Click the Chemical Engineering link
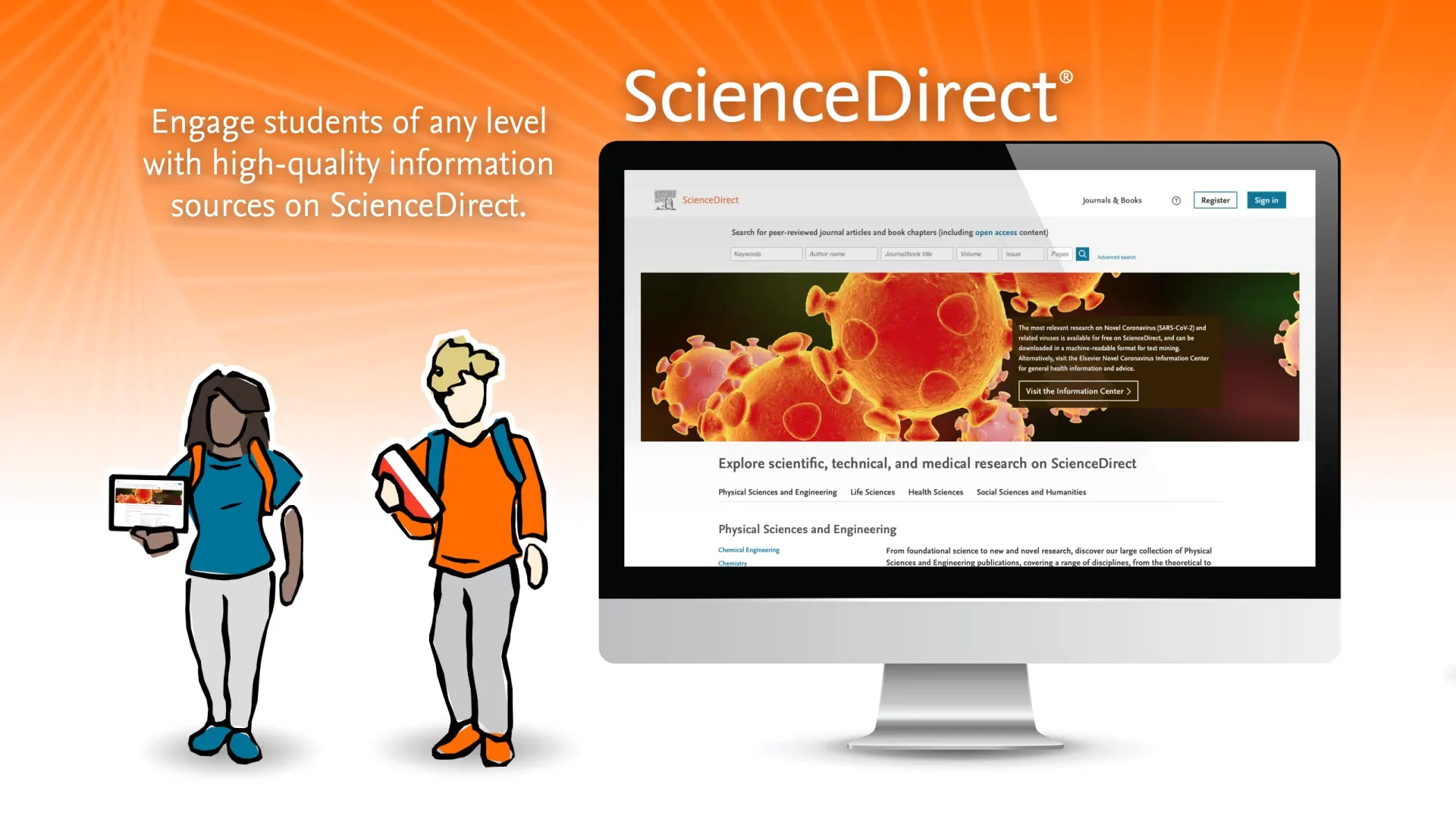Image resolution: width=1456 pixels, height=819 pixels. click(x=749, y=549)
